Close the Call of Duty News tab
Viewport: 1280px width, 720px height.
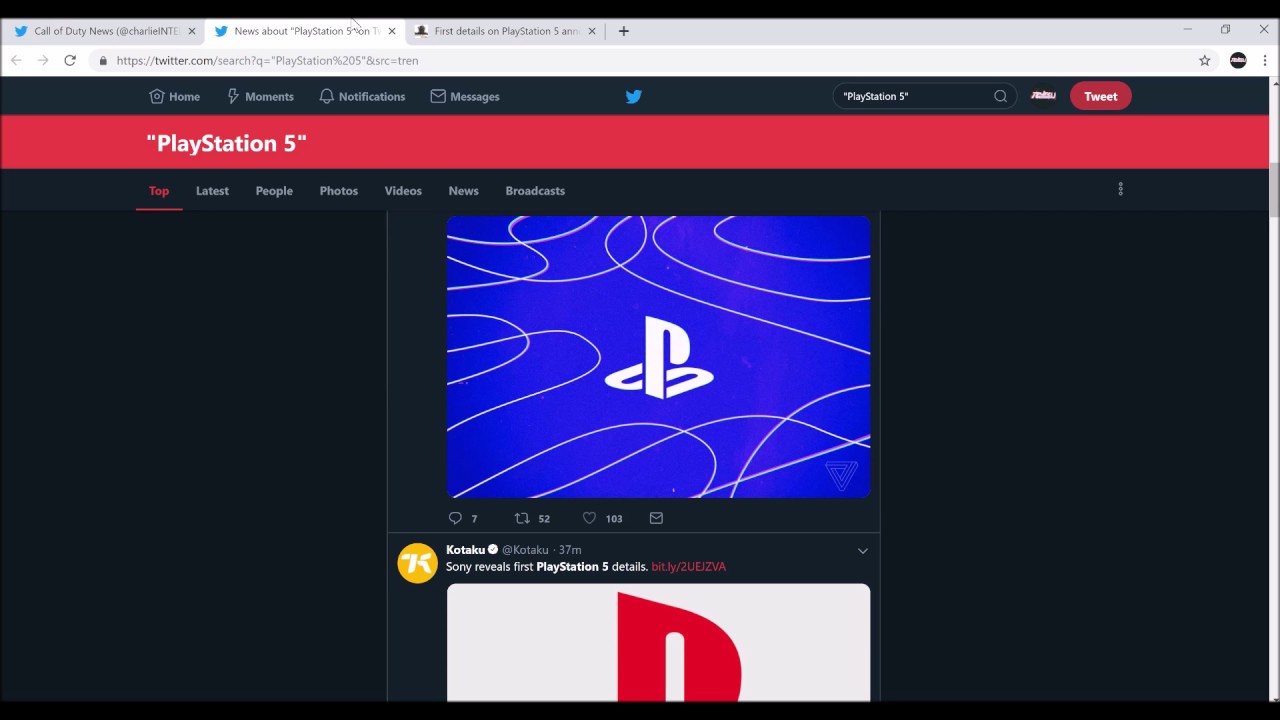tap(191, 31)
